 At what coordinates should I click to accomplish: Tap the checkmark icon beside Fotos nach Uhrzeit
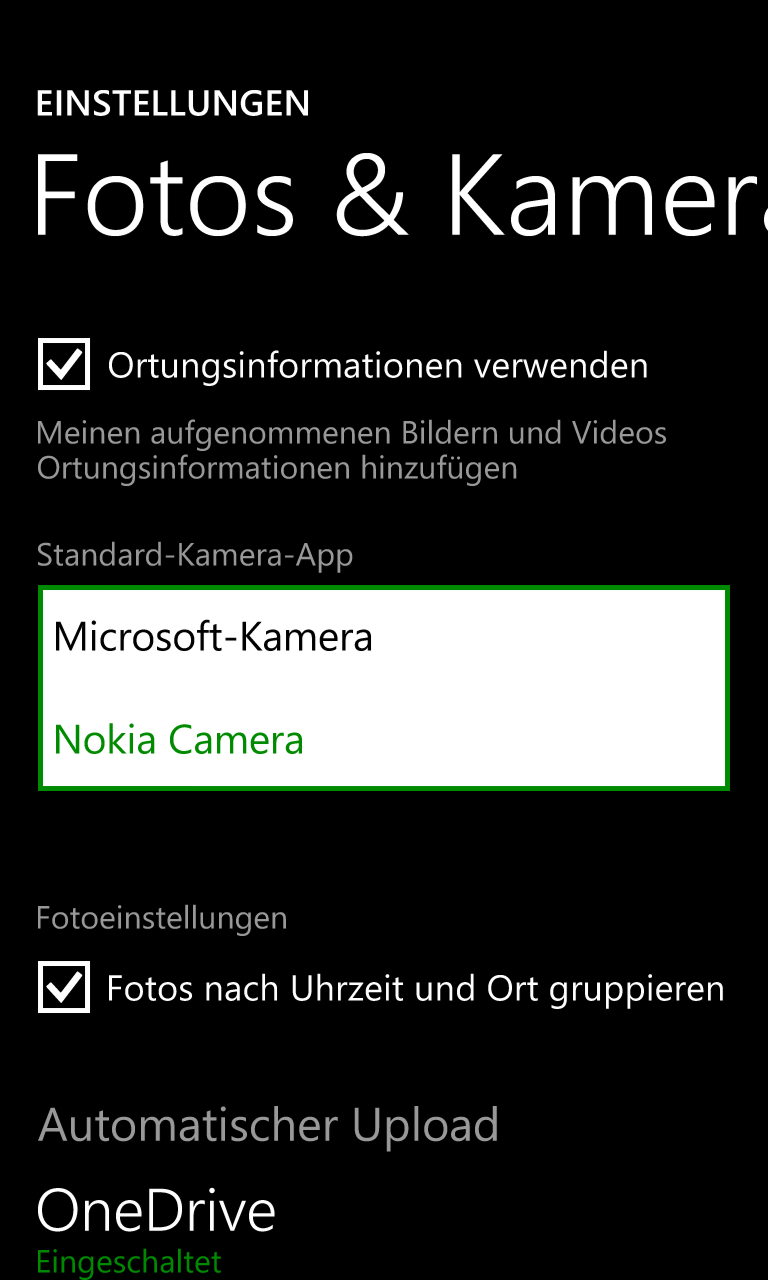tap(64, 987)
